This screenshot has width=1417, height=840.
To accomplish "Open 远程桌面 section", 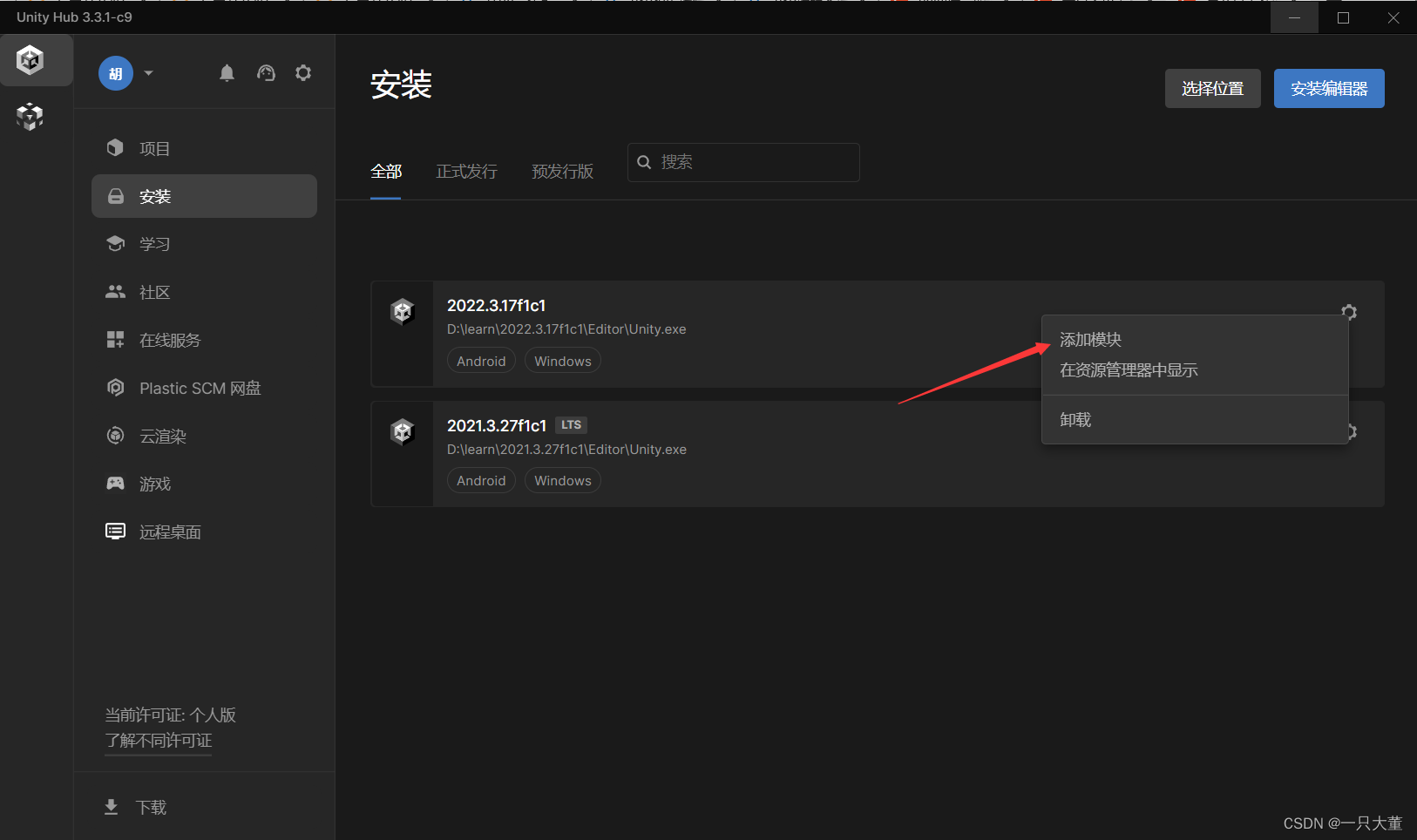I will [x=204, y=532].
